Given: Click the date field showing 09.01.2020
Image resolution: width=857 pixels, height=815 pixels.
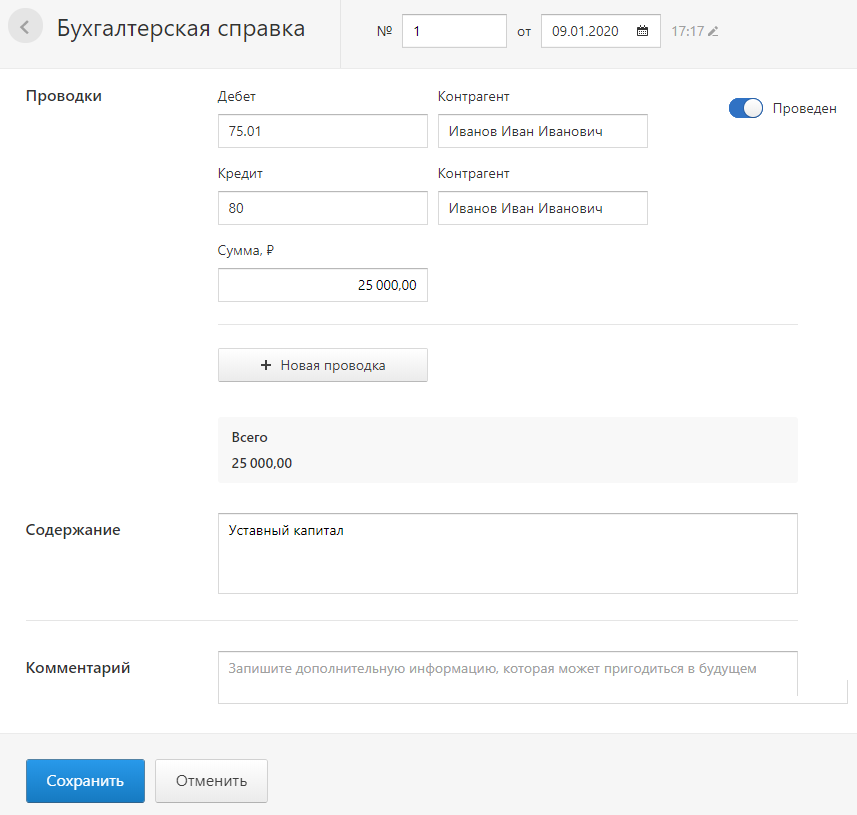Looking at the screenshot, I should (x=601, y=31).
